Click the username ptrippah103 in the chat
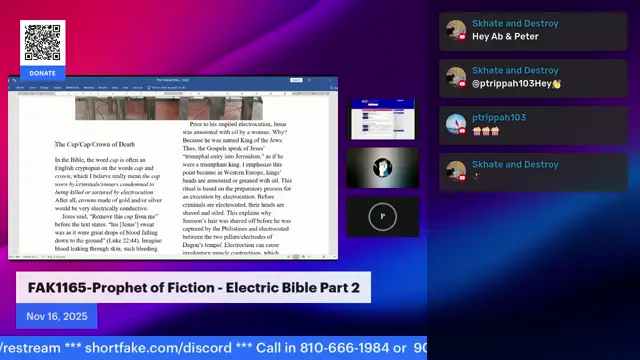Image resolution: width=640 pixels, height=360 pixels. (499, 118)
